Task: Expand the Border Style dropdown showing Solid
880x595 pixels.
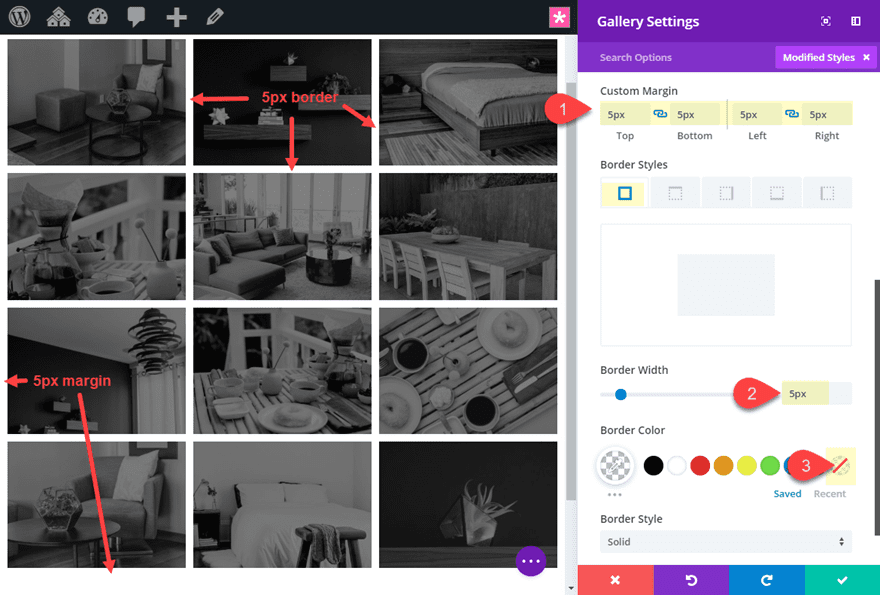Action: click(x=725, y=540)
